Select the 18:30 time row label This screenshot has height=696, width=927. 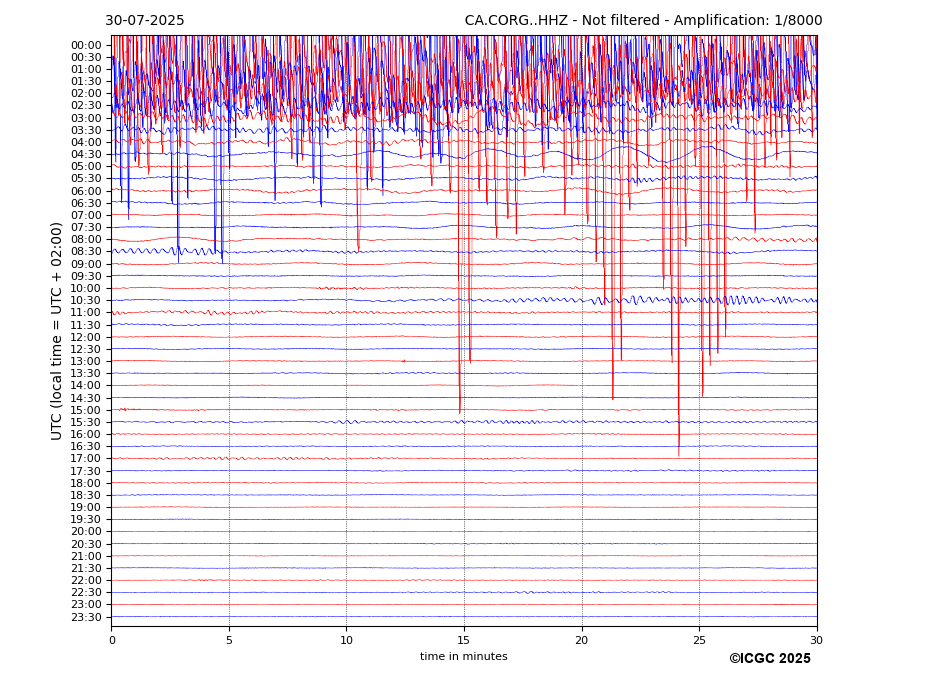pos(86,496)
